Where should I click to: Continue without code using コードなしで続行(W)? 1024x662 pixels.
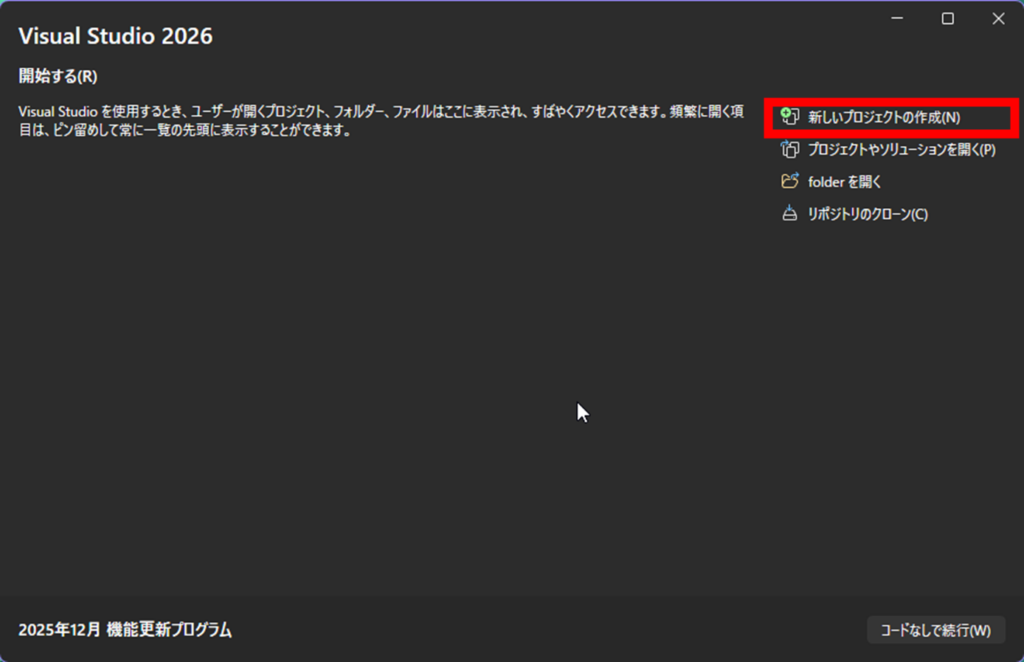click(935, 630)
